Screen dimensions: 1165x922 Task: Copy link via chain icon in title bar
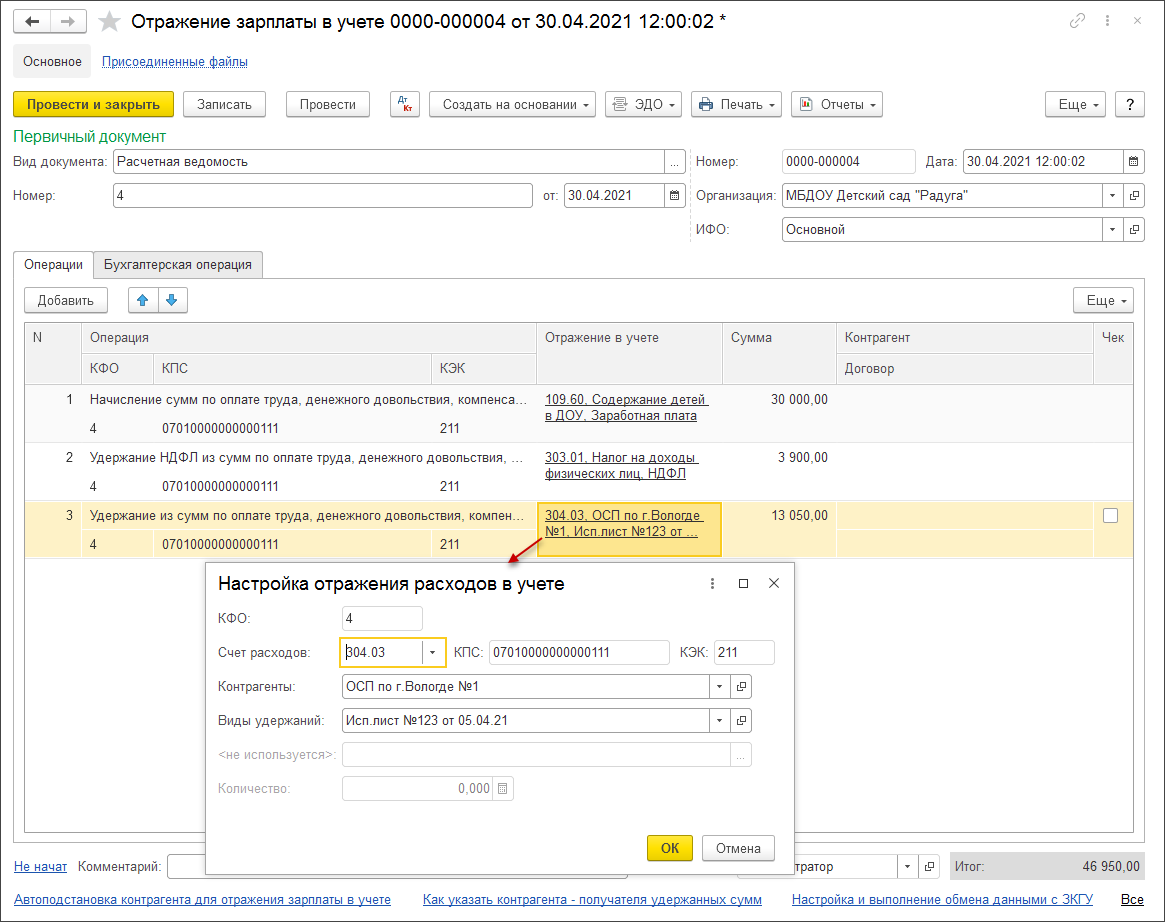tap(1077, 21)
